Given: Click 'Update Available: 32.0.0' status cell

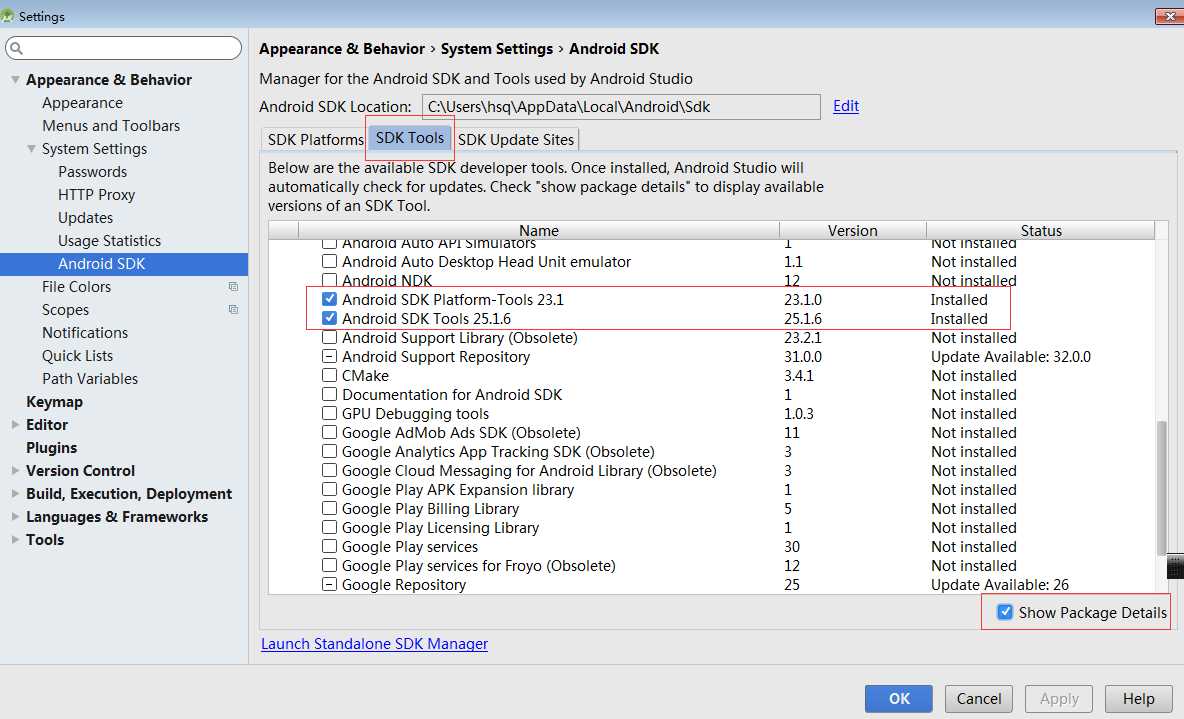Looking at the screenshot, I should coord(1010,356).
